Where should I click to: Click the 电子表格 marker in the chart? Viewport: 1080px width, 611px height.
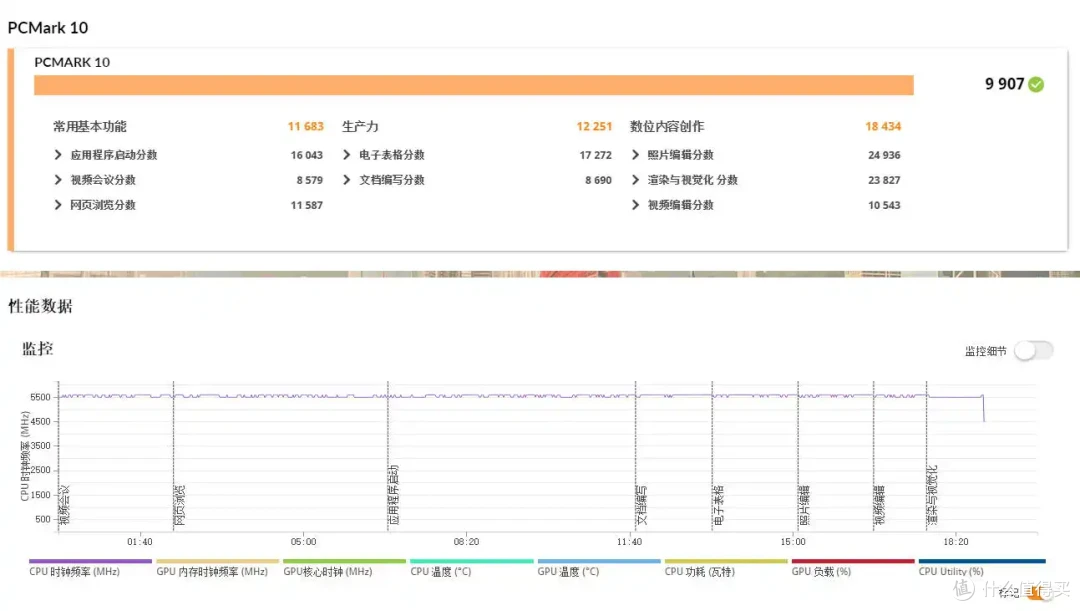pyautogui.click(x=718, y=506)
